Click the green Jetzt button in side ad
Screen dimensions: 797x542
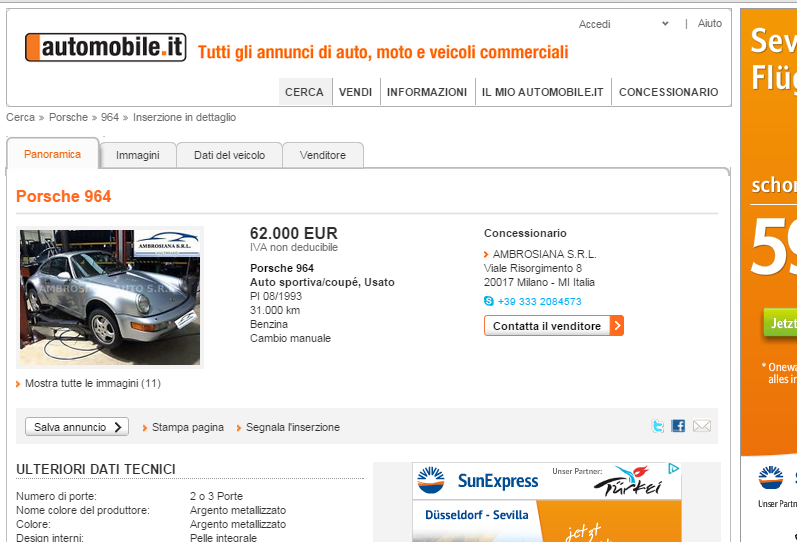pos(781,323)
